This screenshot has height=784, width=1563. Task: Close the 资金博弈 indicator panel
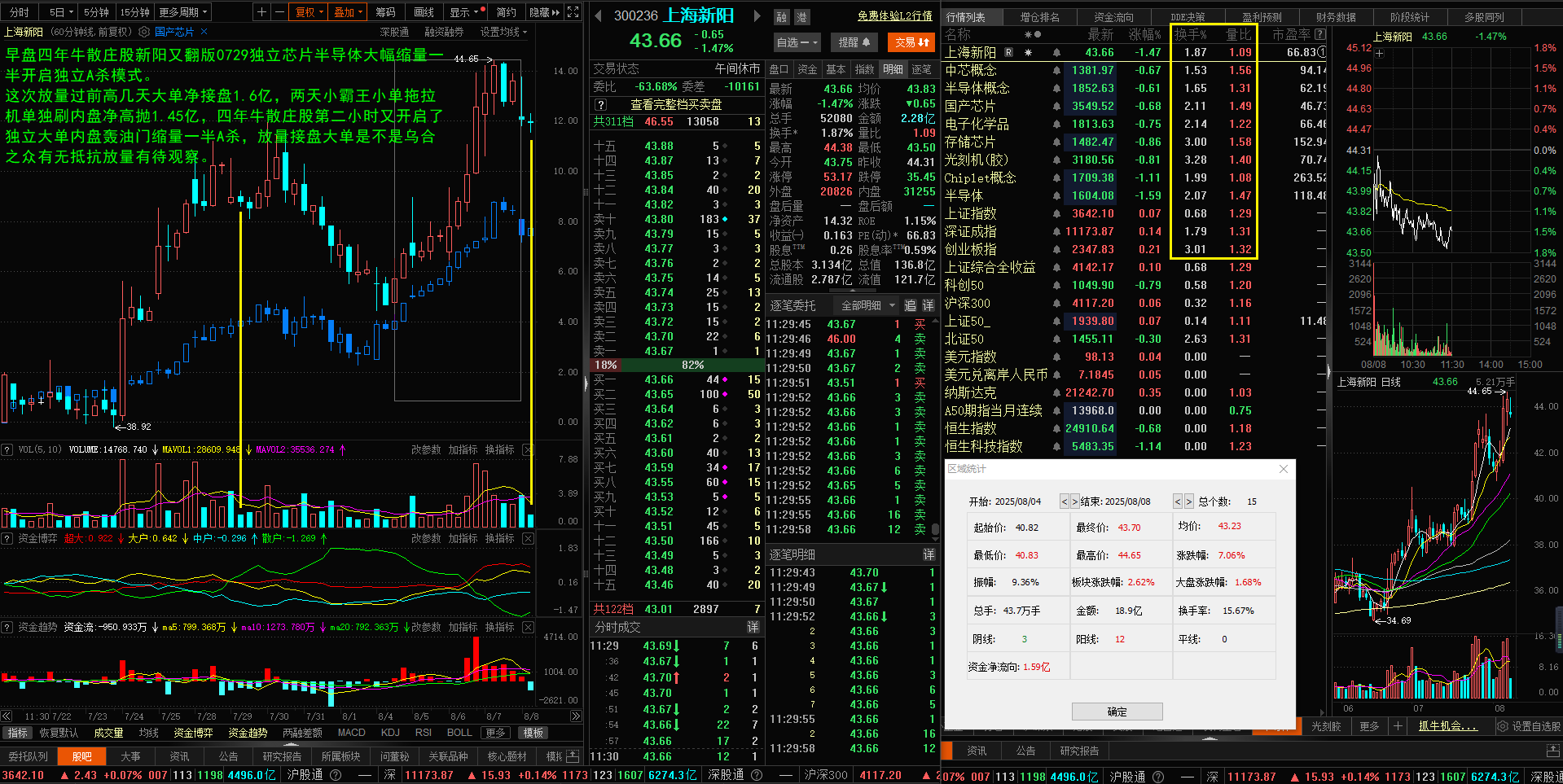(x=528, y=538)
